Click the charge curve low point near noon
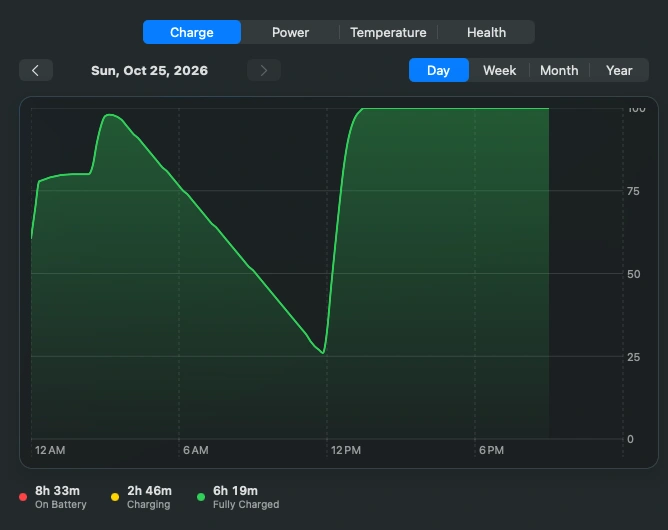Screen dimensions: 668x530 click(x=323, y=353)
